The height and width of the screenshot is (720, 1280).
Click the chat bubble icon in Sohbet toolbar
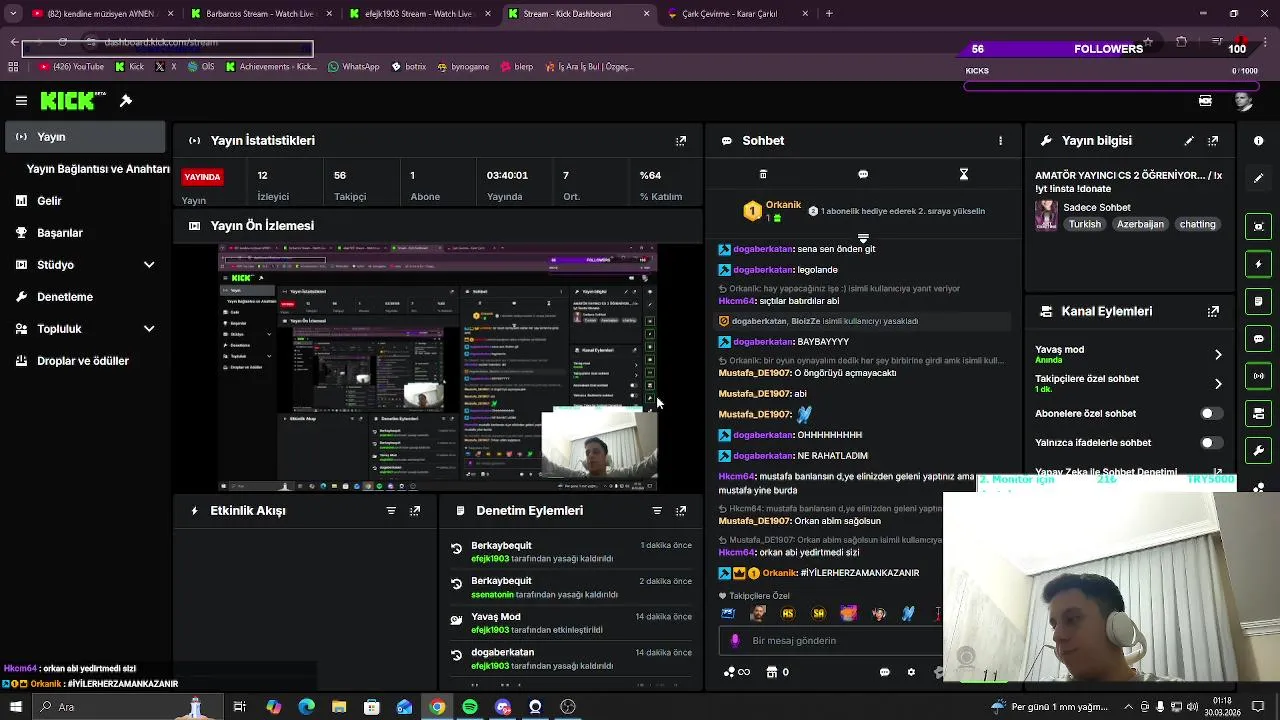tap(863, 174)
